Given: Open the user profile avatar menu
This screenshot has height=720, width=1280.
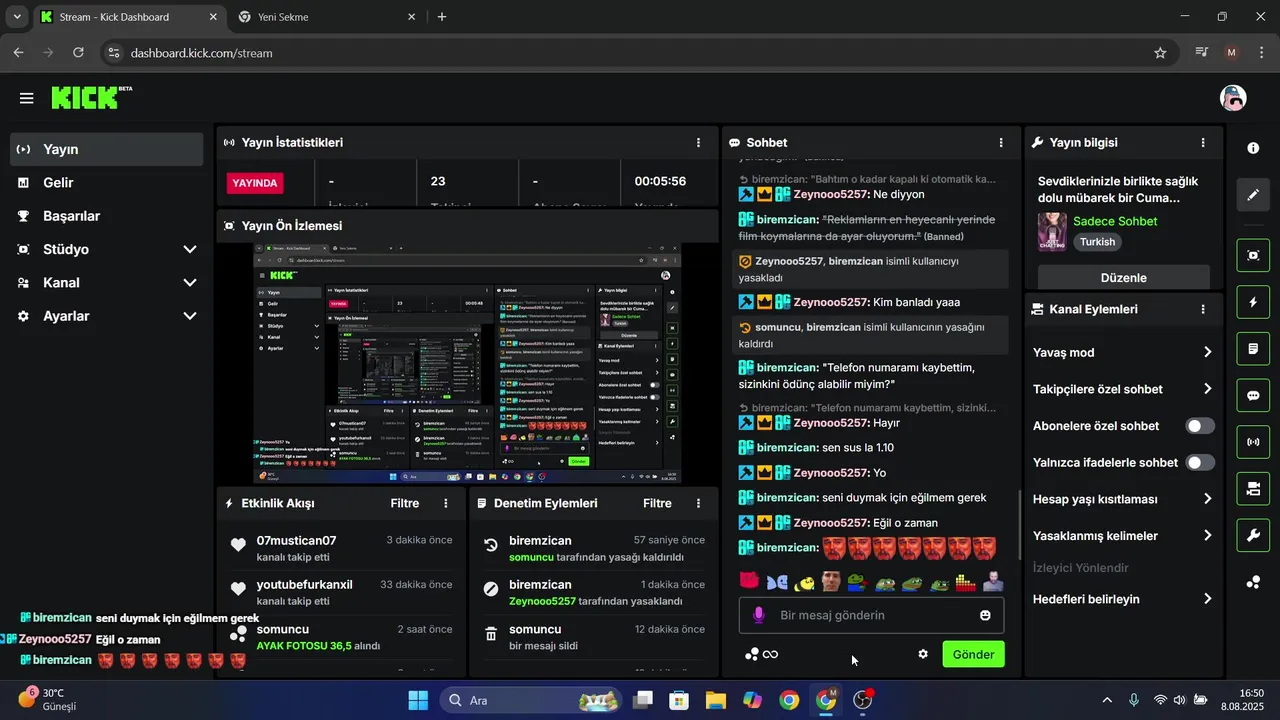Looking at the screenshot, I should pyautogui.click(x=1233, y=98).
